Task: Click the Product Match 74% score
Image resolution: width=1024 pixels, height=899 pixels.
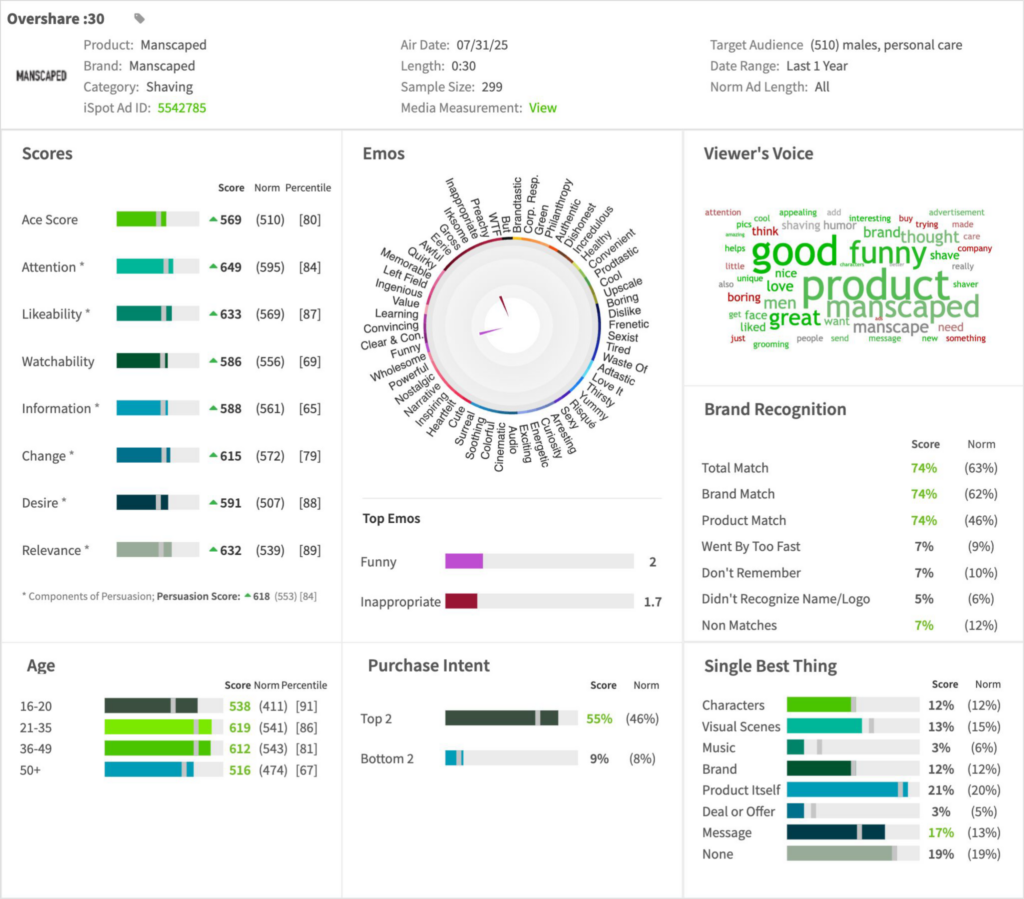Action: 922,520
